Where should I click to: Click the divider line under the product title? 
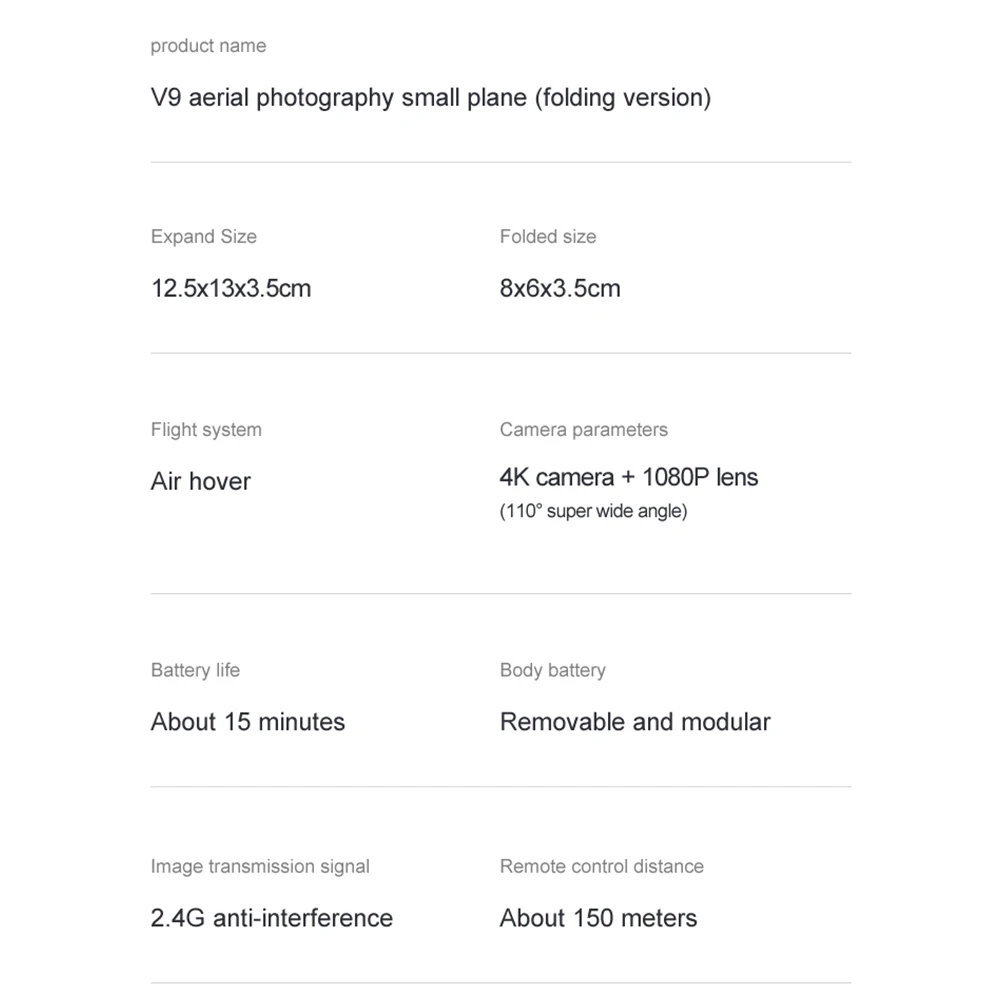click(x=500, y=162)
